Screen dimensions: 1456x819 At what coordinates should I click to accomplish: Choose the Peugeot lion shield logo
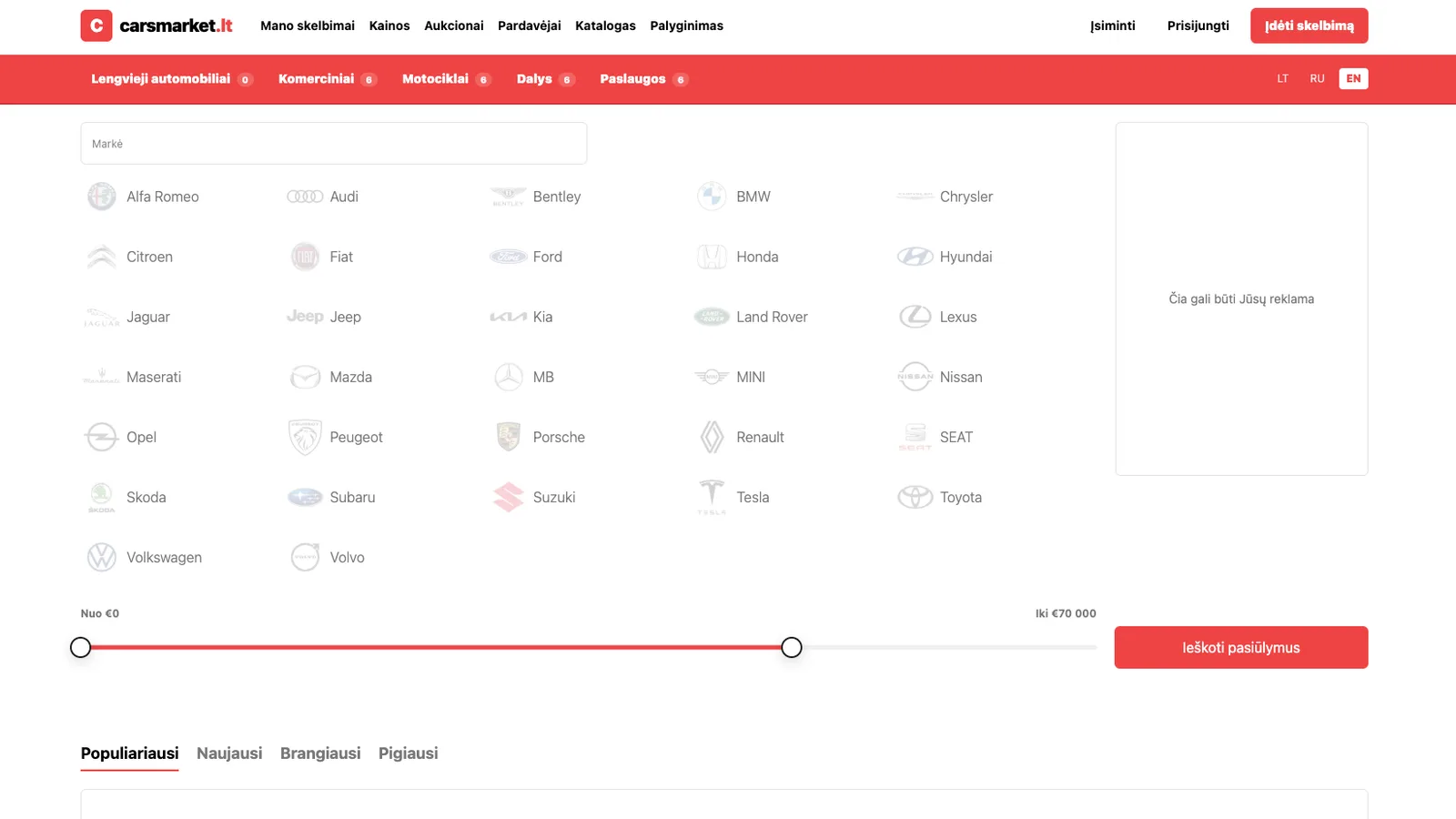[305, 437]
